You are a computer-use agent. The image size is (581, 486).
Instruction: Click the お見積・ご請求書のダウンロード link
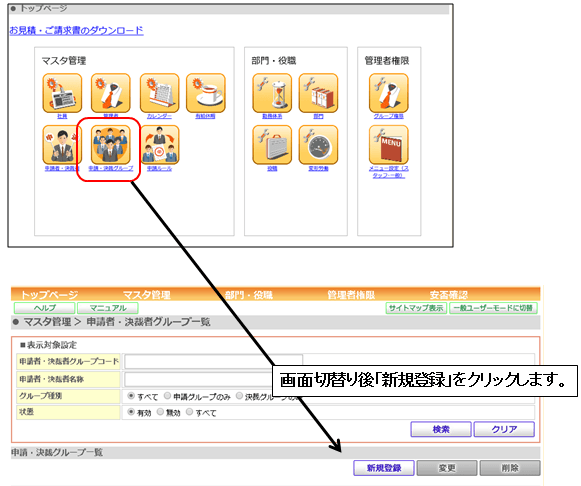pos(76,30)
